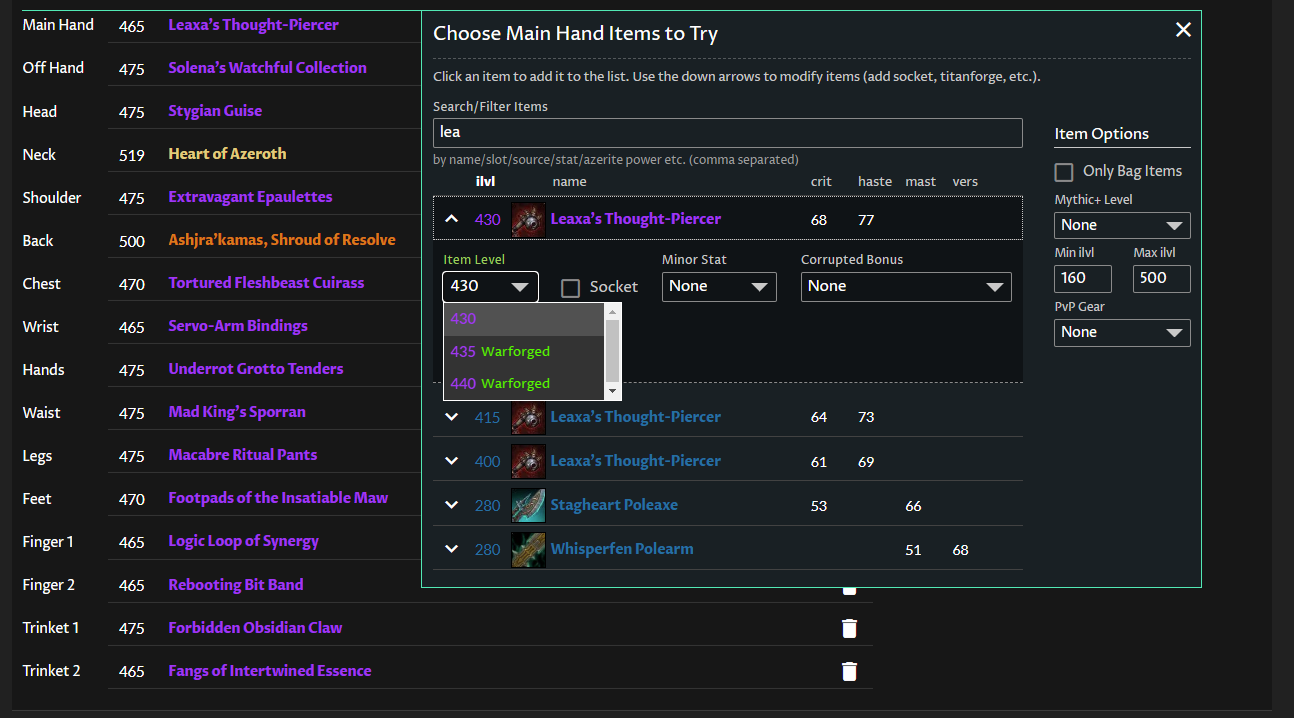Choose 435 Warforged item level
The height and width of the screenshot is (718, 1294).
pos(524,351)
